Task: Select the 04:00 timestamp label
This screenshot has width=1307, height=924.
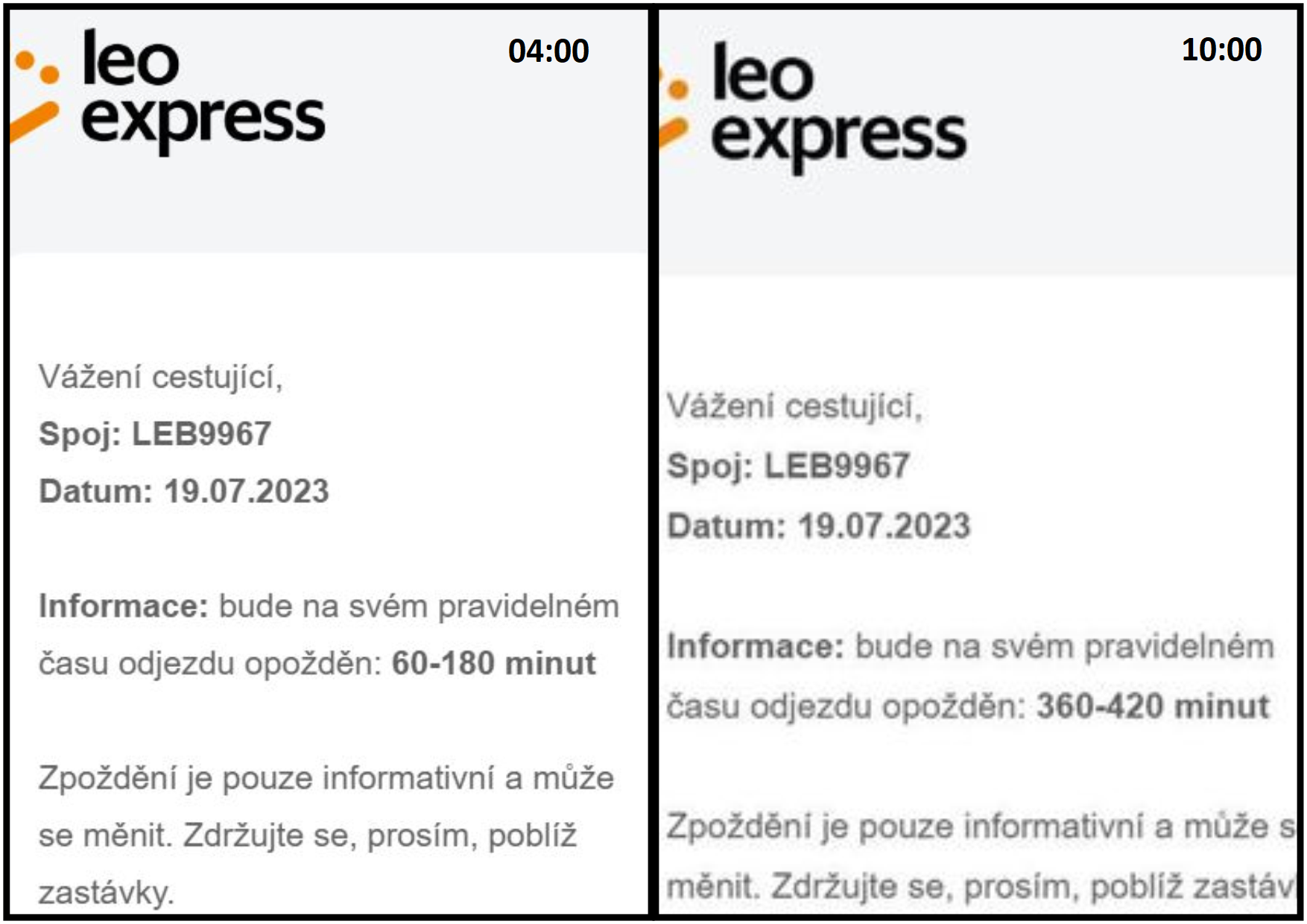Action: (548, 51)
